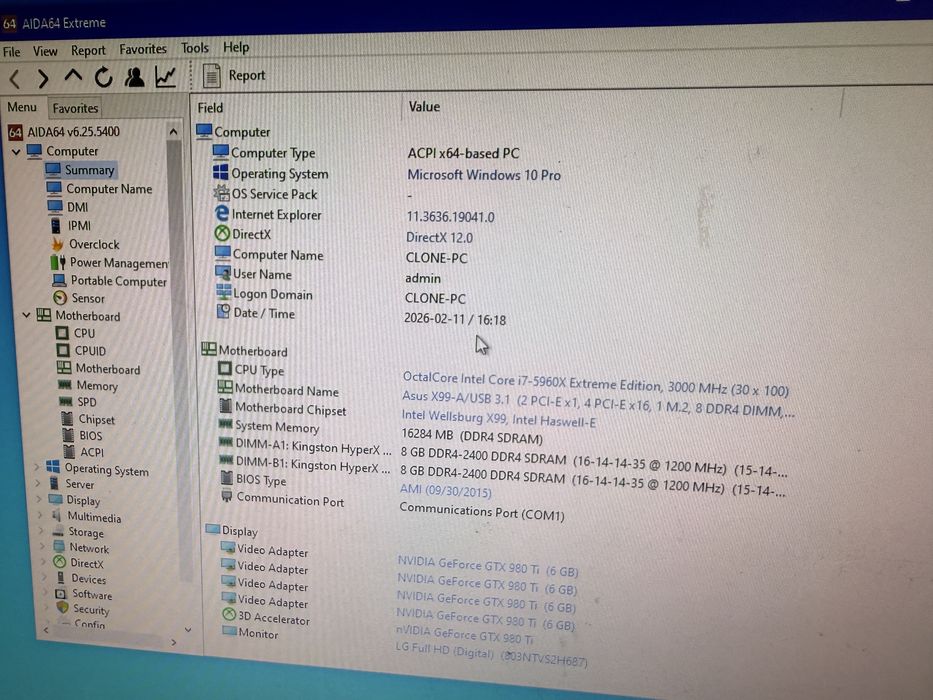Select the IPMI tree item

click(71, 226)
